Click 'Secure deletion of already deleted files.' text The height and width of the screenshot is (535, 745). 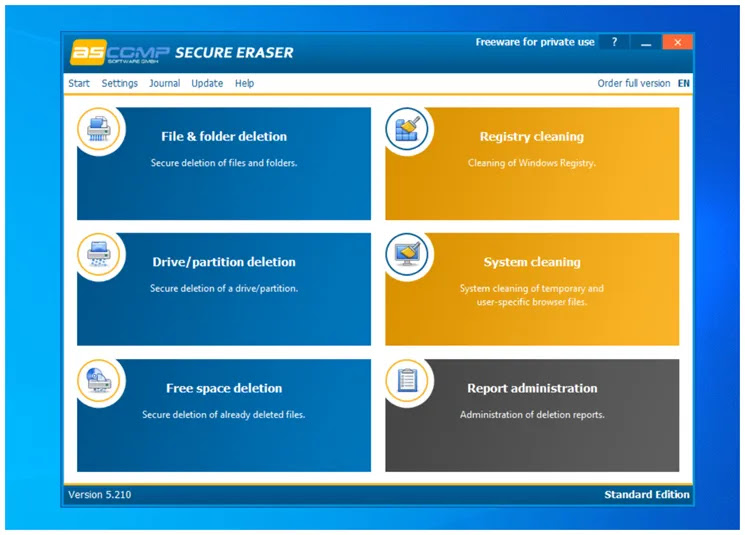pyautogui.click(x=224, y=415)
